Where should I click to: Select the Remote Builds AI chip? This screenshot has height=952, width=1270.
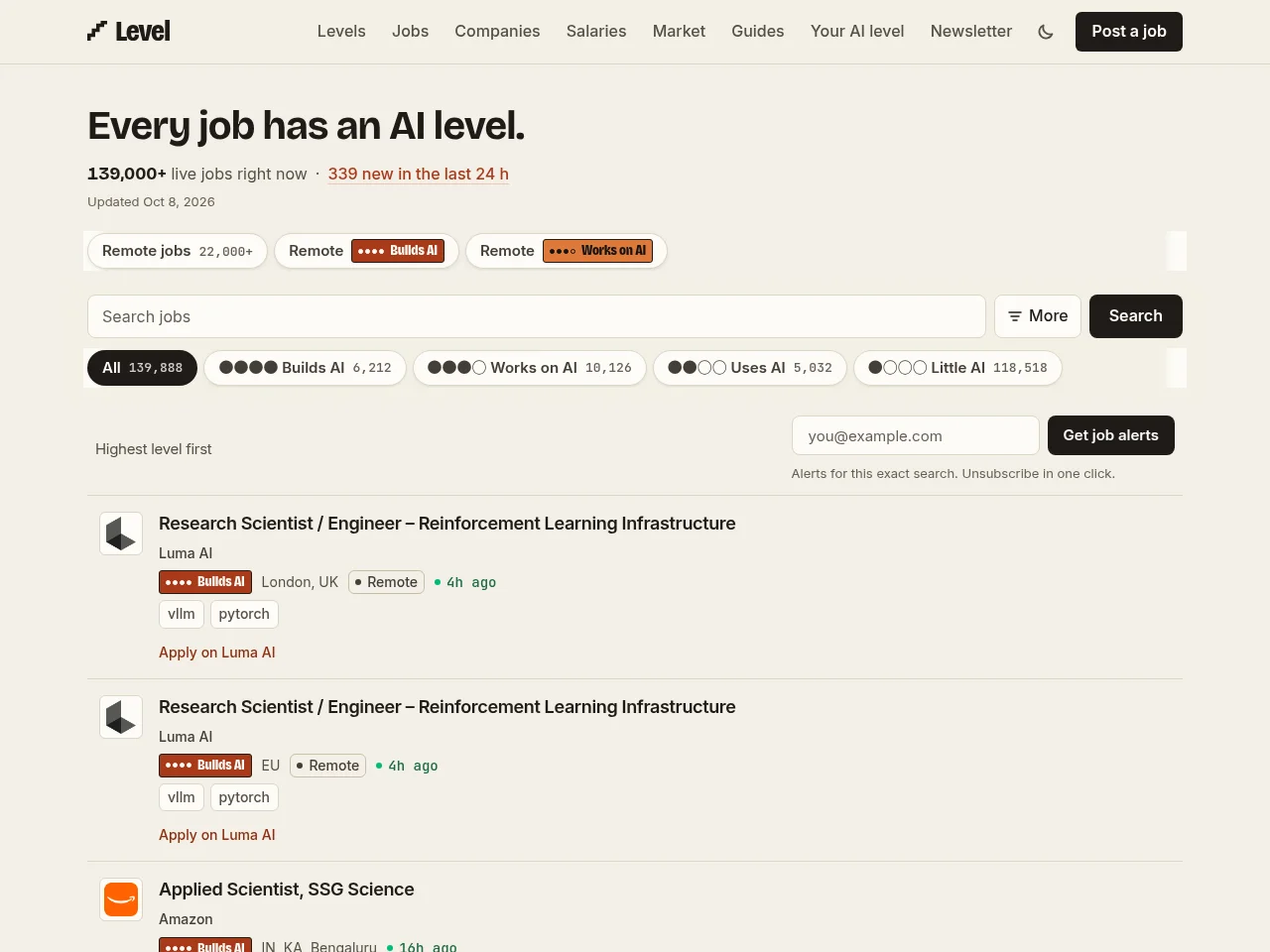366,251
